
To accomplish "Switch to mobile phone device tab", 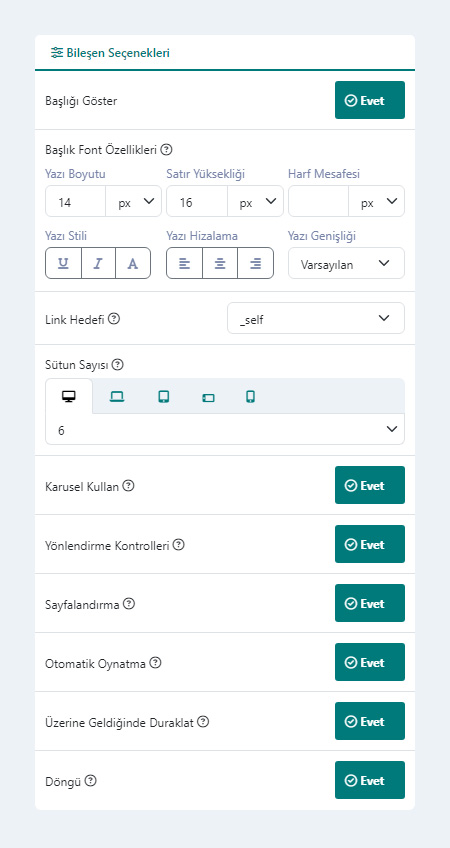I will point(250,397).
